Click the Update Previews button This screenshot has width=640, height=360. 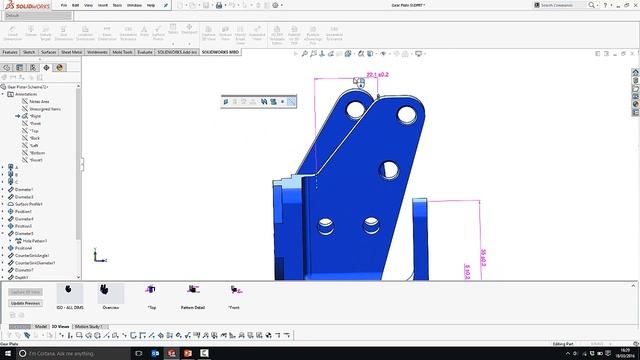tap(25, 303)
